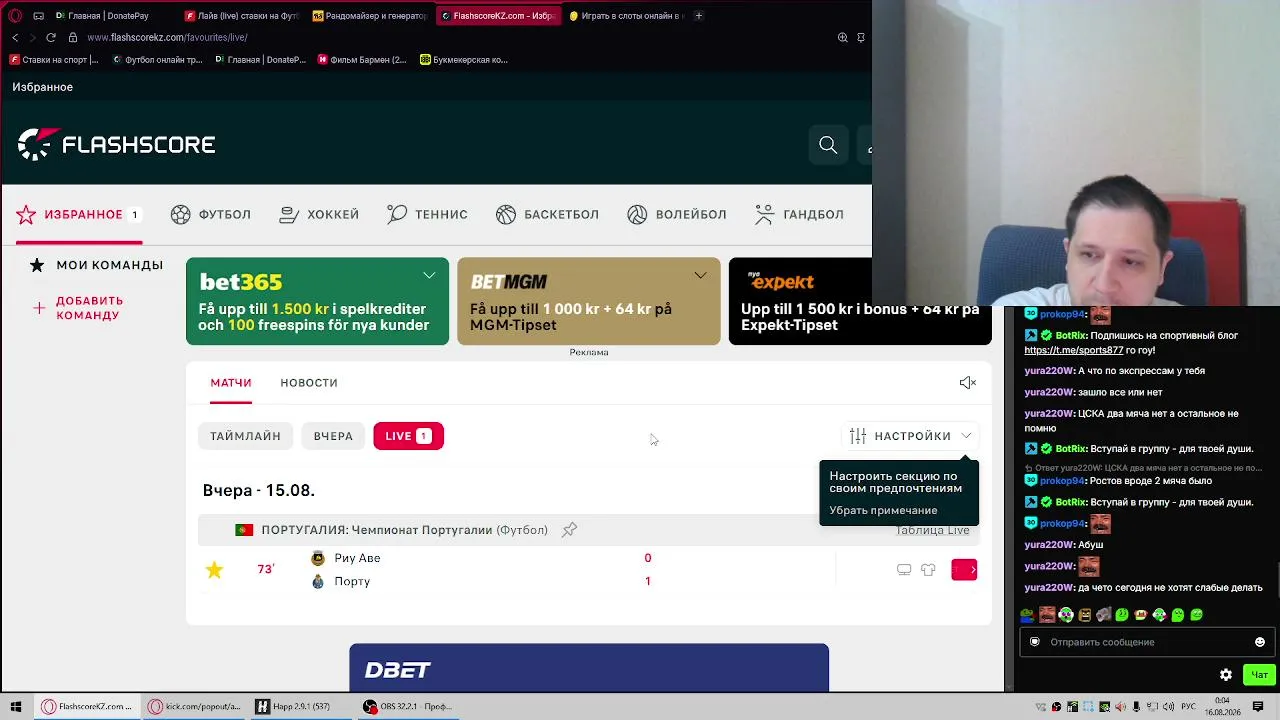Viewport: 1280px width, 720px height.
Task: Switch to the Рандомайзер и генератор browser tab
Action: (369, 16)
